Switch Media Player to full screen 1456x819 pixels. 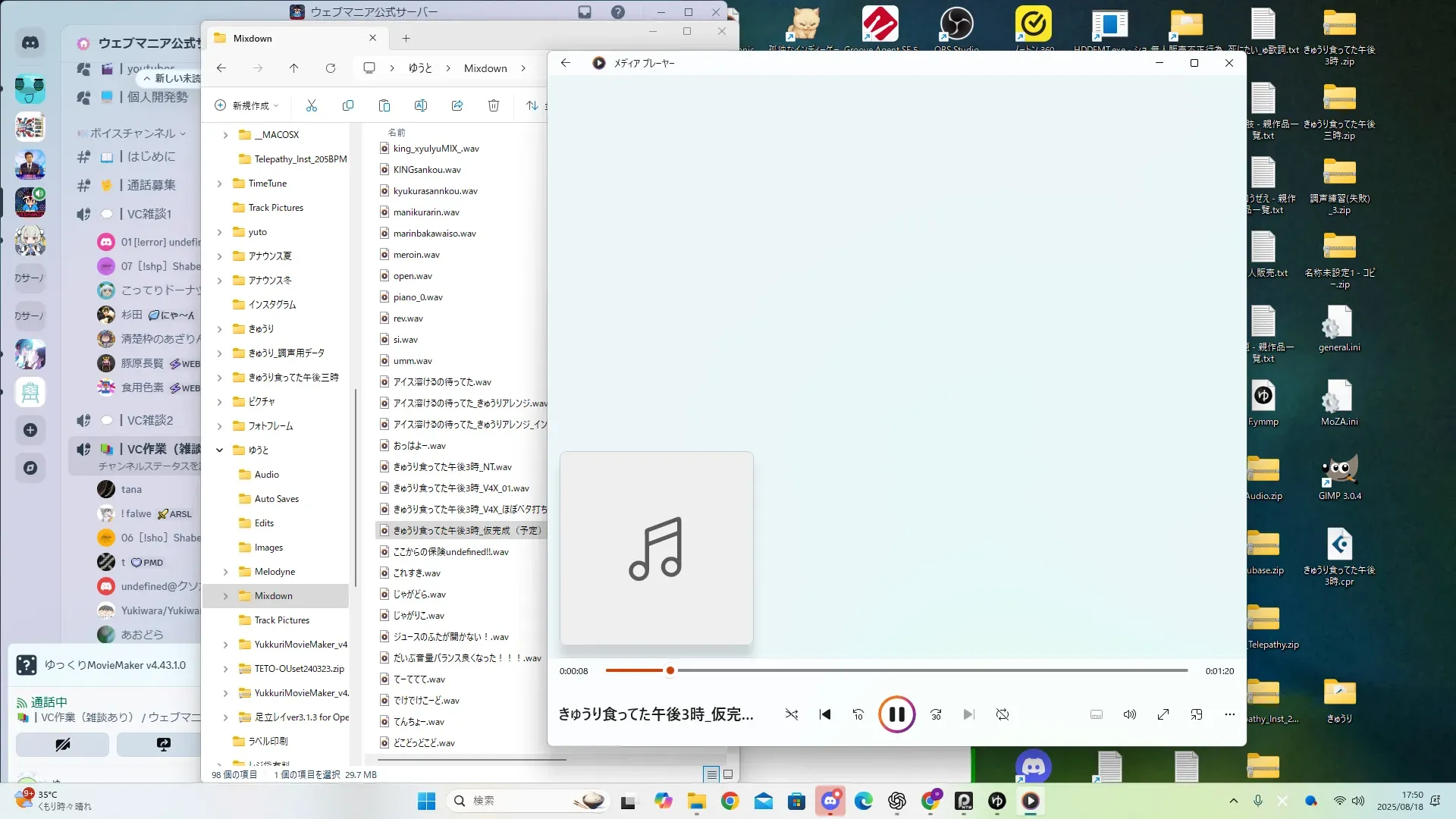(1163, 714)
